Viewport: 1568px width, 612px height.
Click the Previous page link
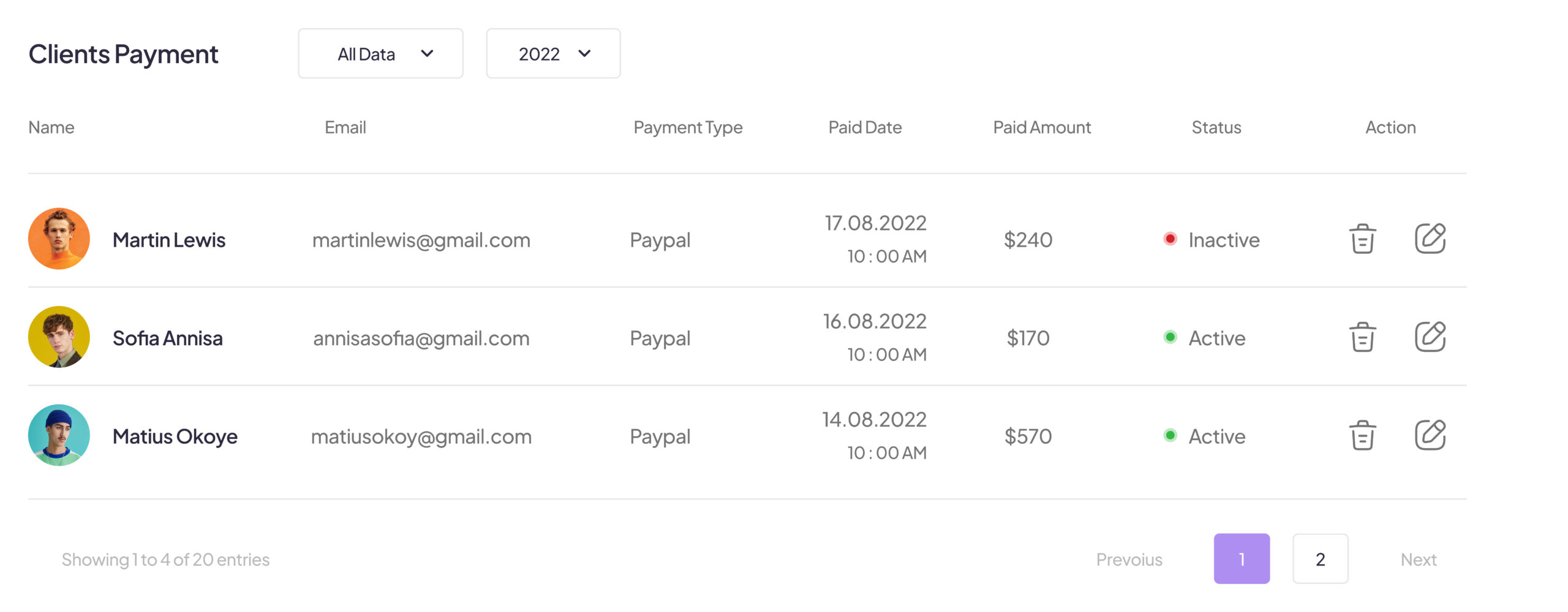coord(1129,559)
